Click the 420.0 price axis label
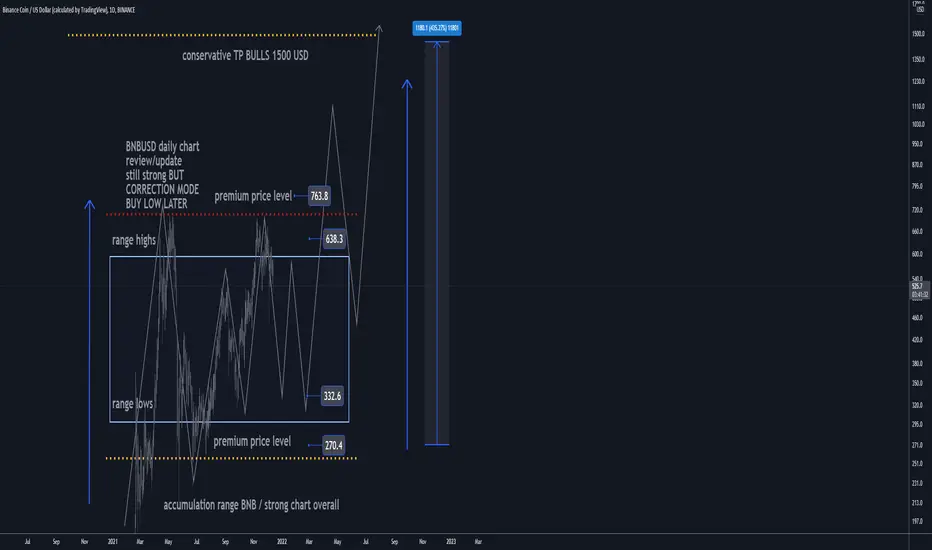932x550 pixels. [917, 340]
